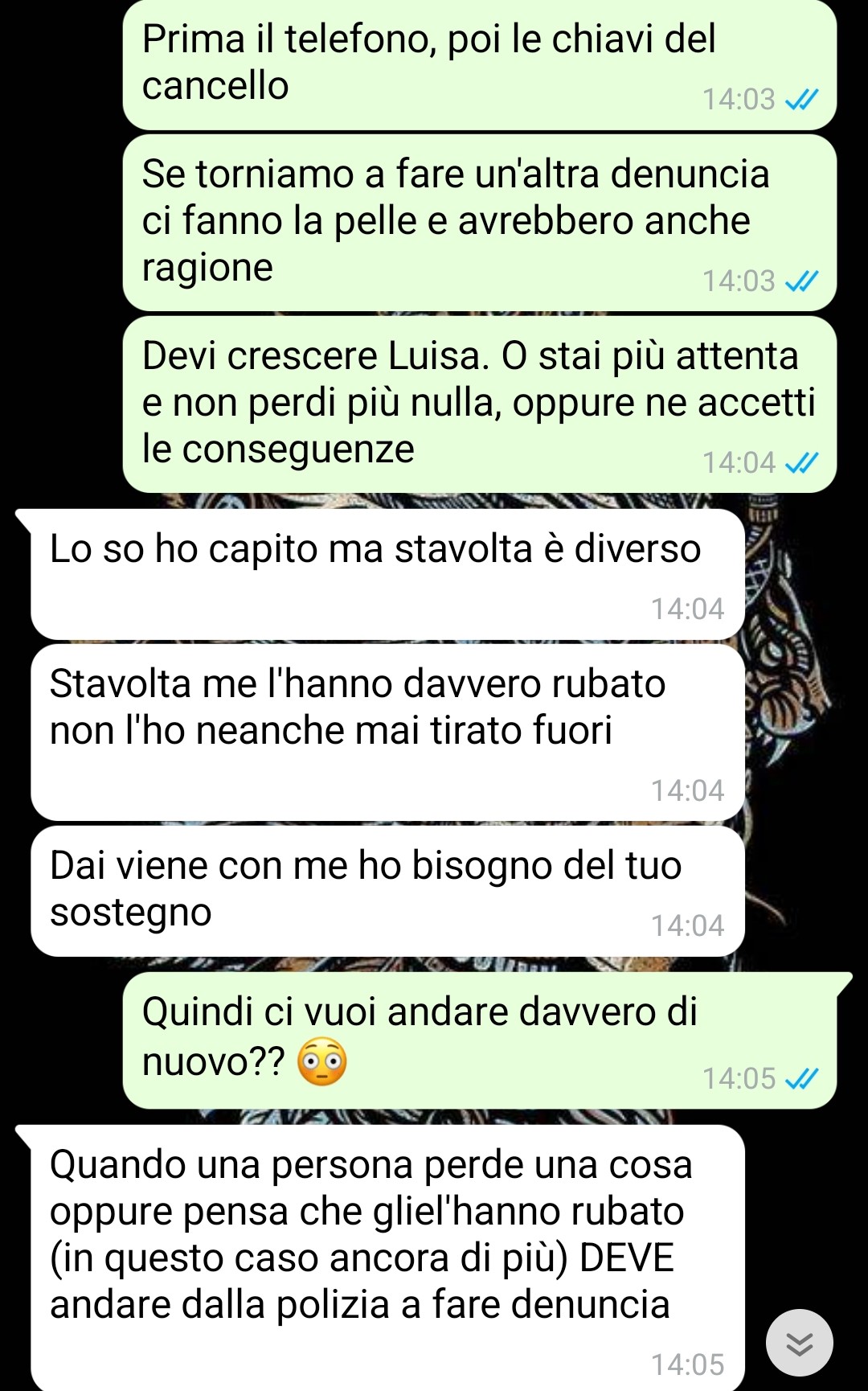868x1391 pixels.
Task: Tap the scroll-to-bottom double chevron button
Action: click(799, 1342)
